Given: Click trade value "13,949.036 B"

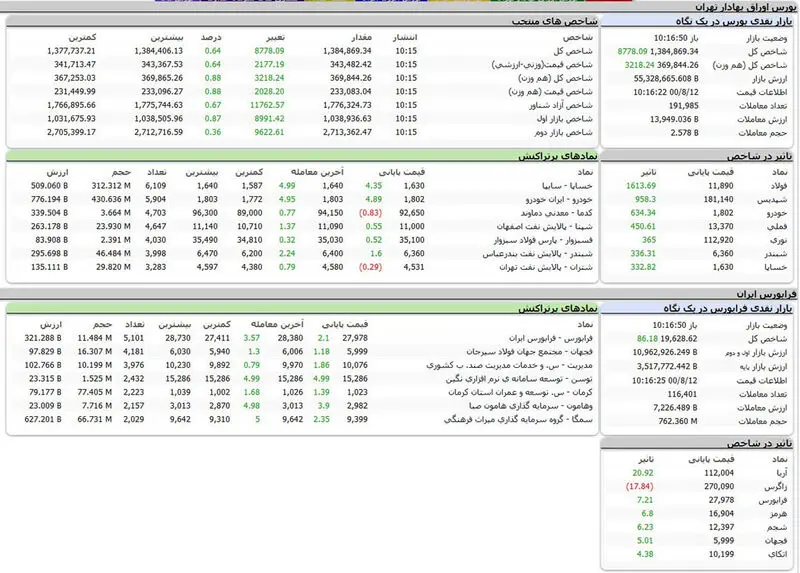Looking at the screenshot, I should click(x=674, y=119).
